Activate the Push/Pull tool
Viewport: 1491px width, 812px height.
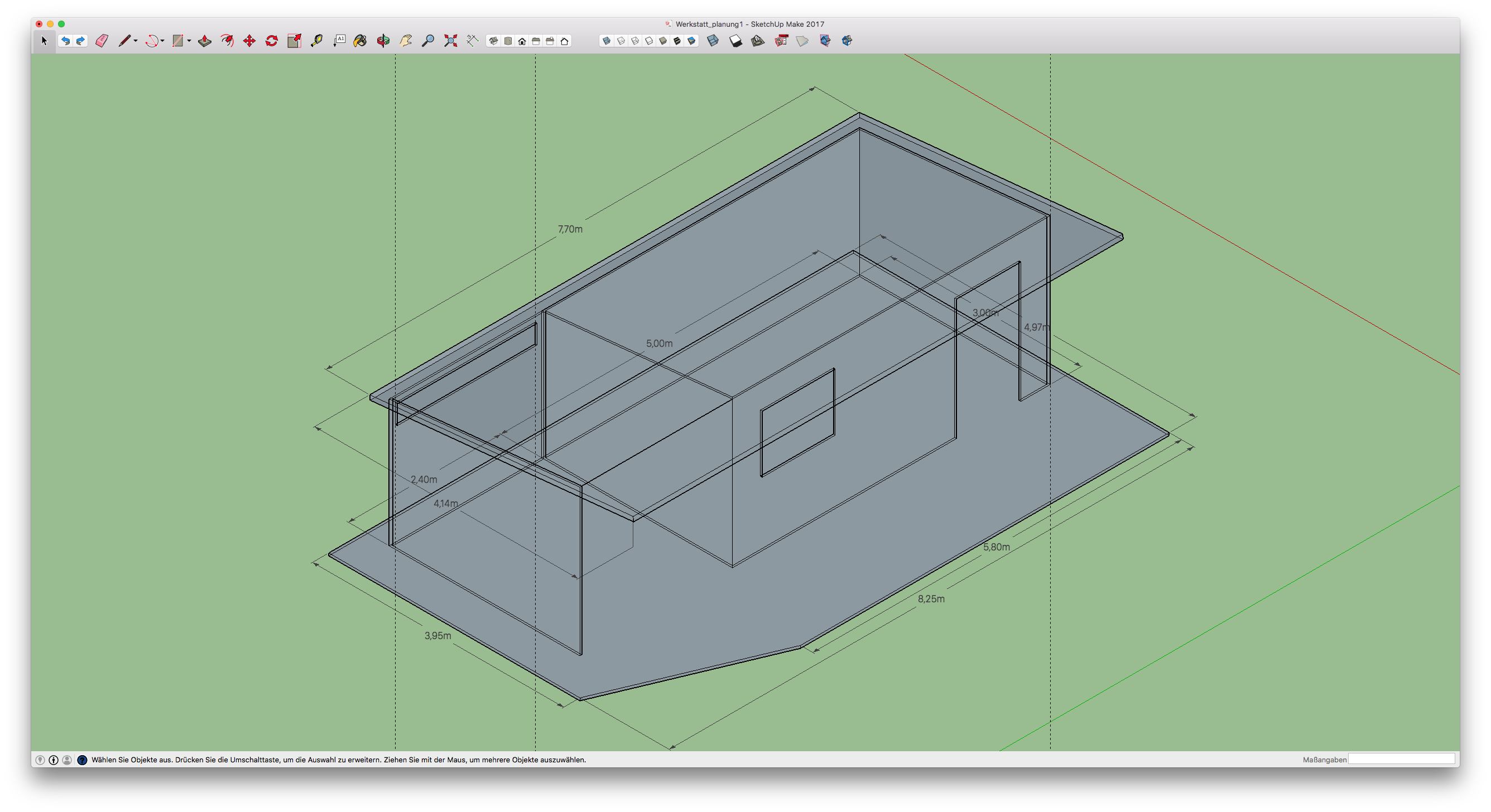[204, 41]
